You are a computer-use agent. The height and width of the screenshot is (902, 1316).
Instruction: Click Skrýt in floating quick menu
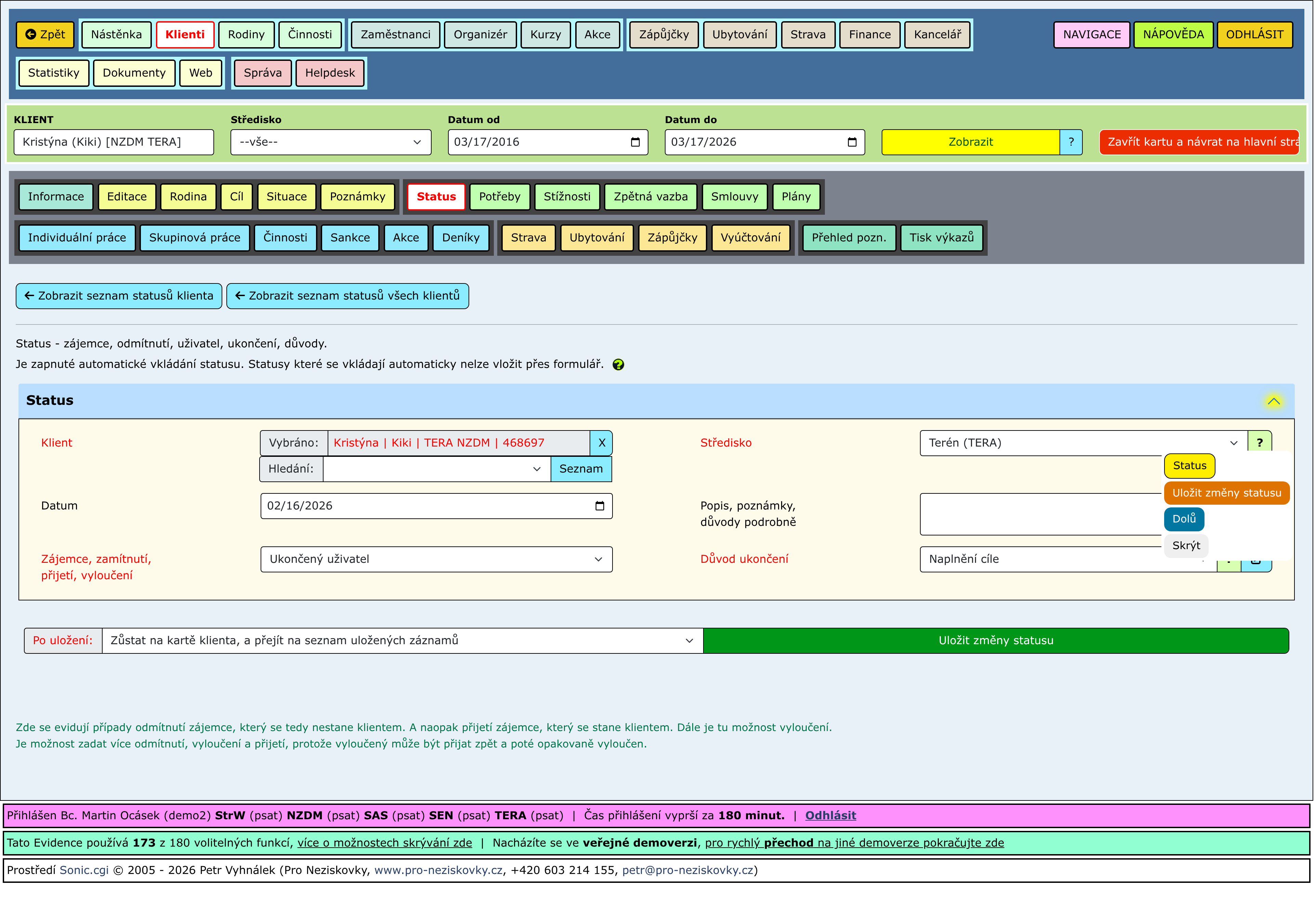(x=1186, y=546)
